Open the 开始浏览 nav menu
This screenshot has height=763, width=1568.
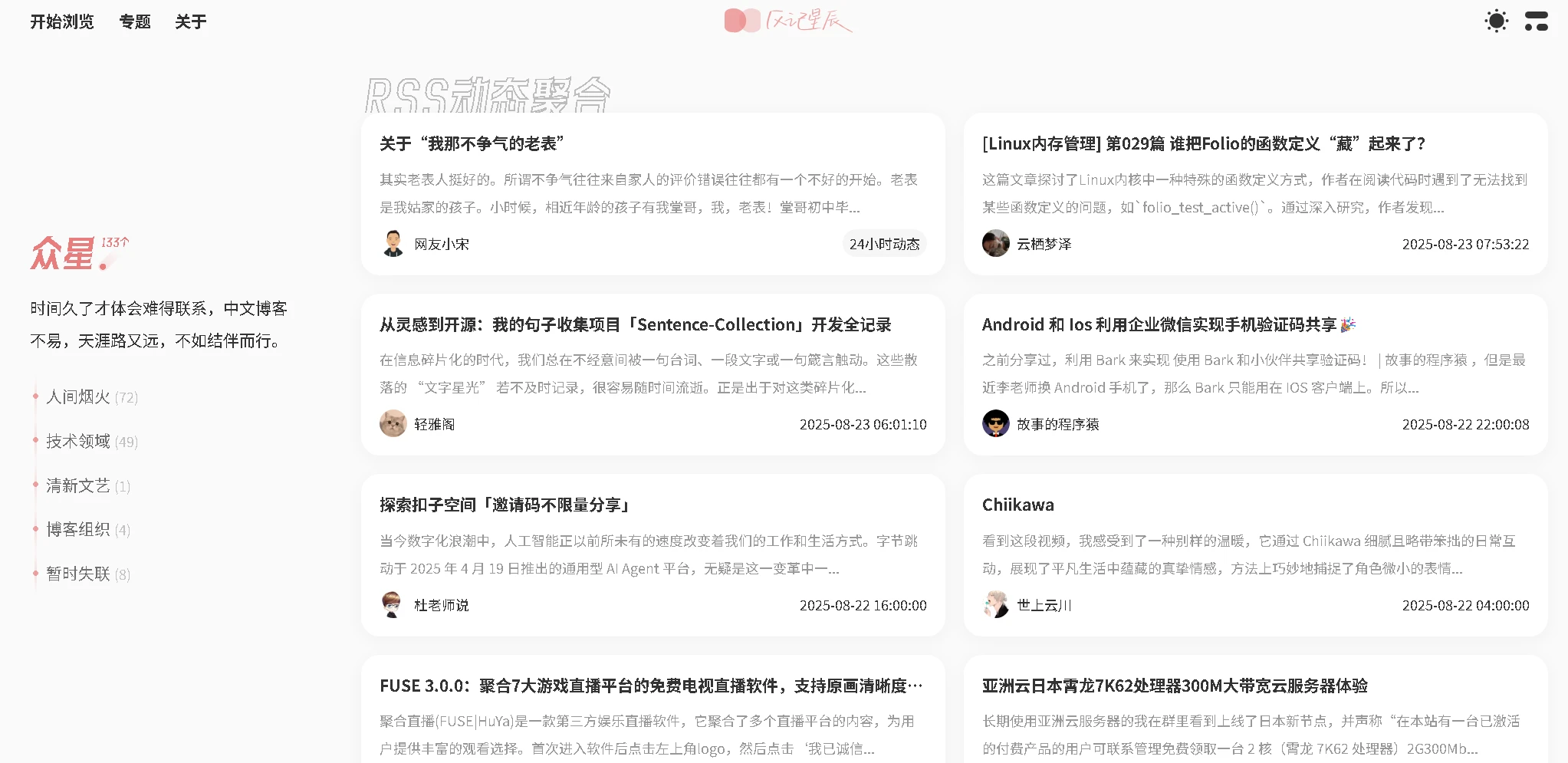pos(61,21)
